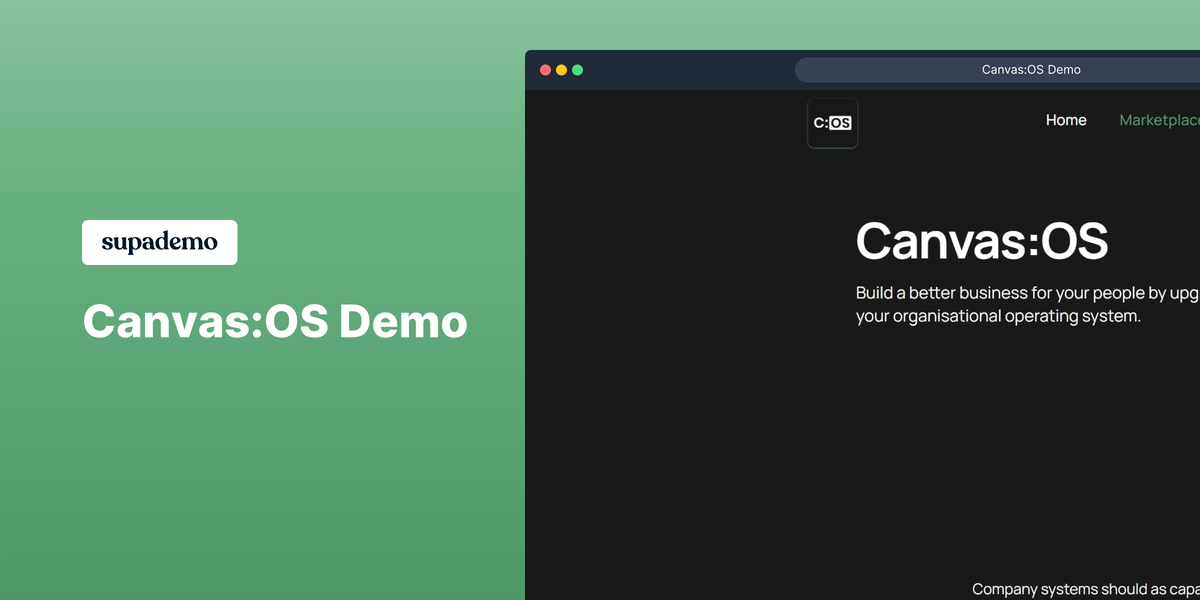Click the C:OS logo icon
The image size is (1200, 600).
coord(832,123)
